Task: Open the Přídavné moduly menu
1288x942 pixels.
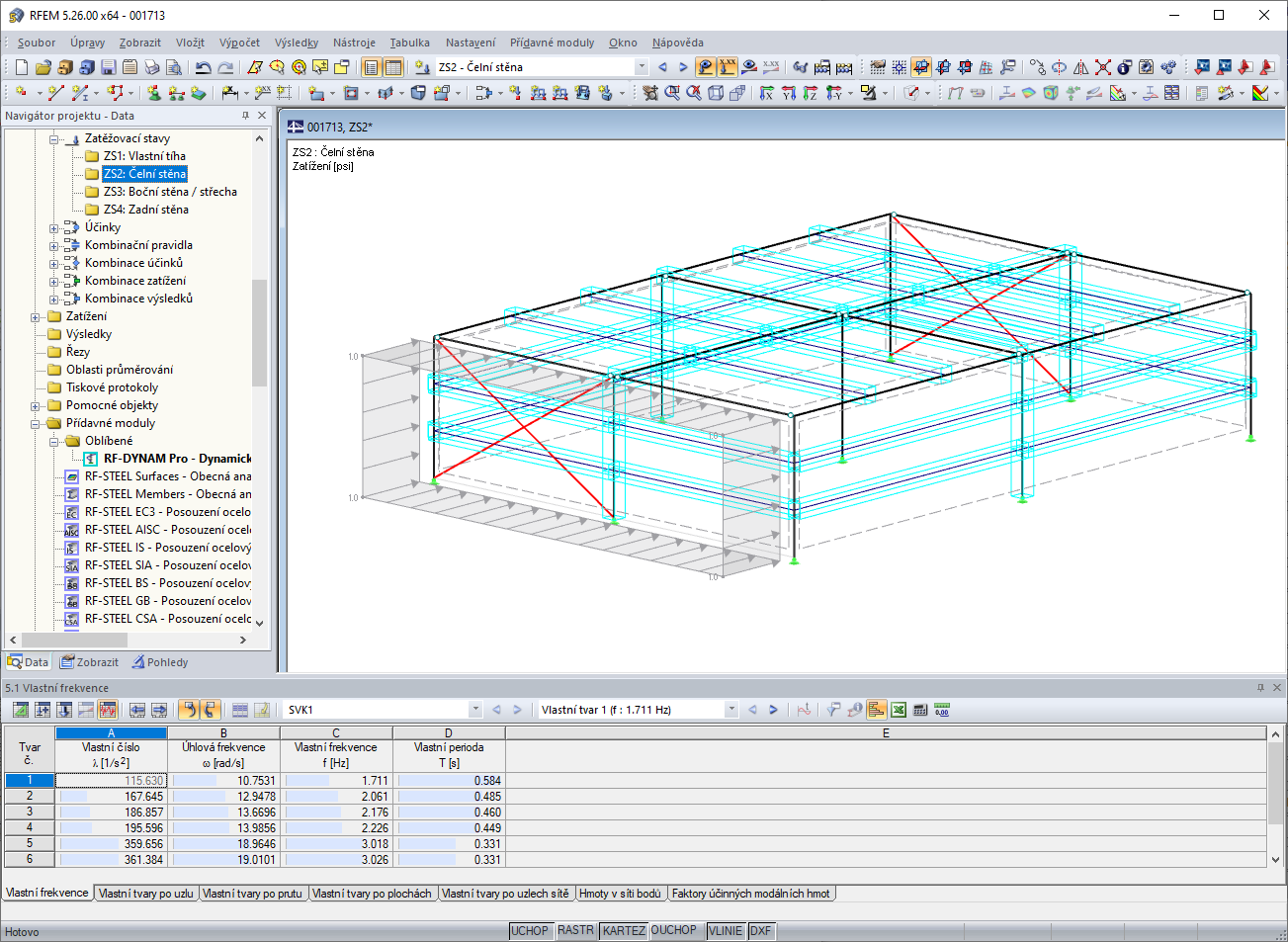Action: pyautogui.click(x=552, y=43)
